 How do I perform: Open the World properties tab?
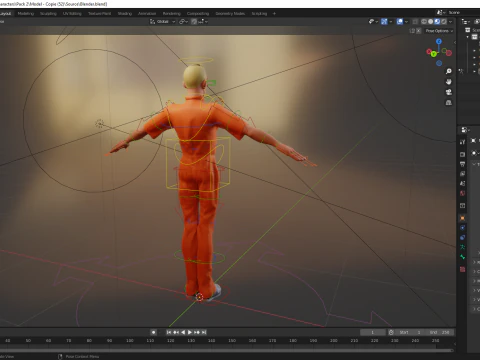click(x=462, y=193)
